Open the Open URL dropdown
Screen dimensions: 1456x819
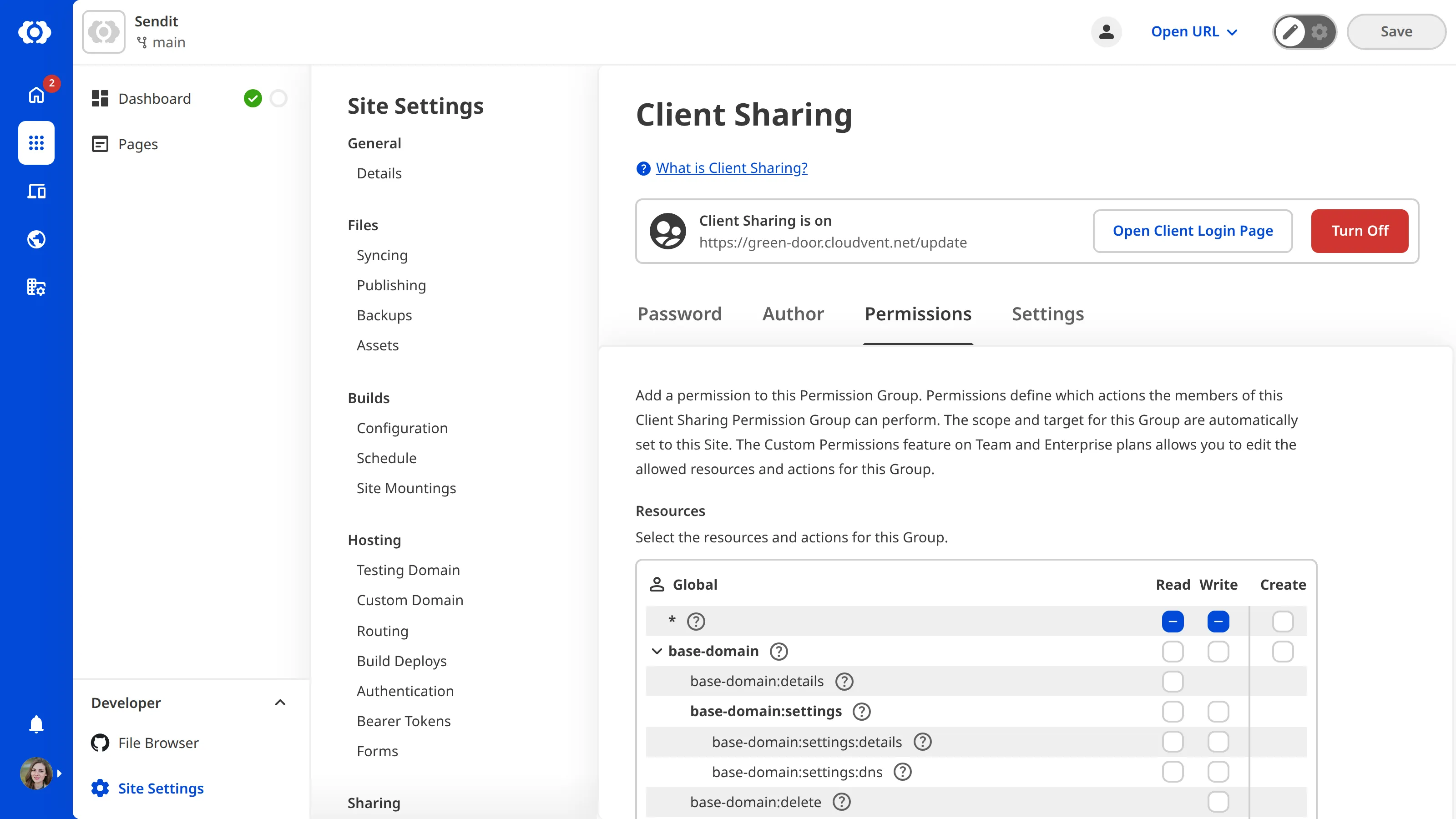coord(1194,32)
